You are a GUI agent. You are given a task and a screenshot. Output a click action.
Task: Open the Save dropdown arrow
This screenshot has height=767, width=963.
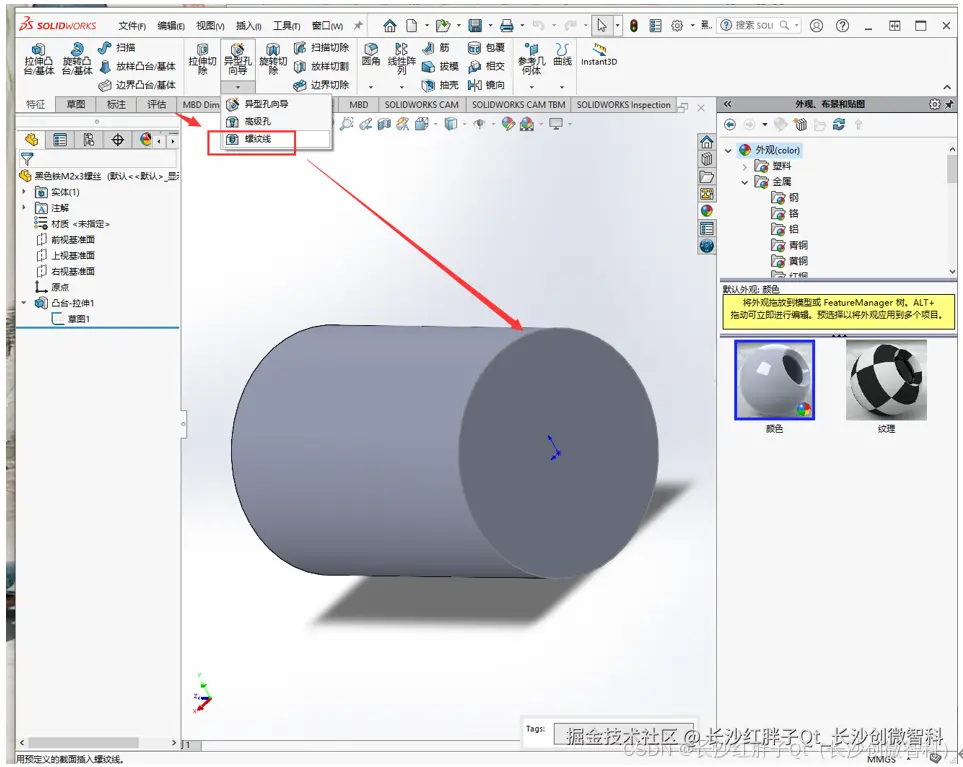point(490,26)
